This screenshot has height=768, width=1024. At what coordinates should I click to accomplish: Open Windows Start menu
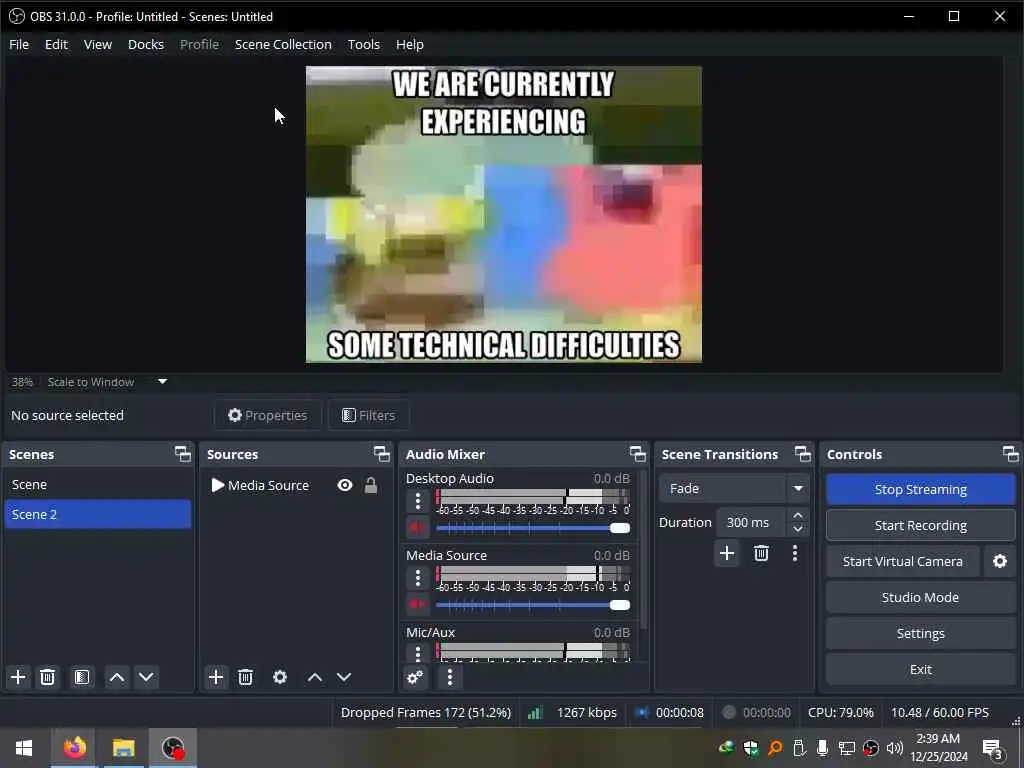[24, 748]
